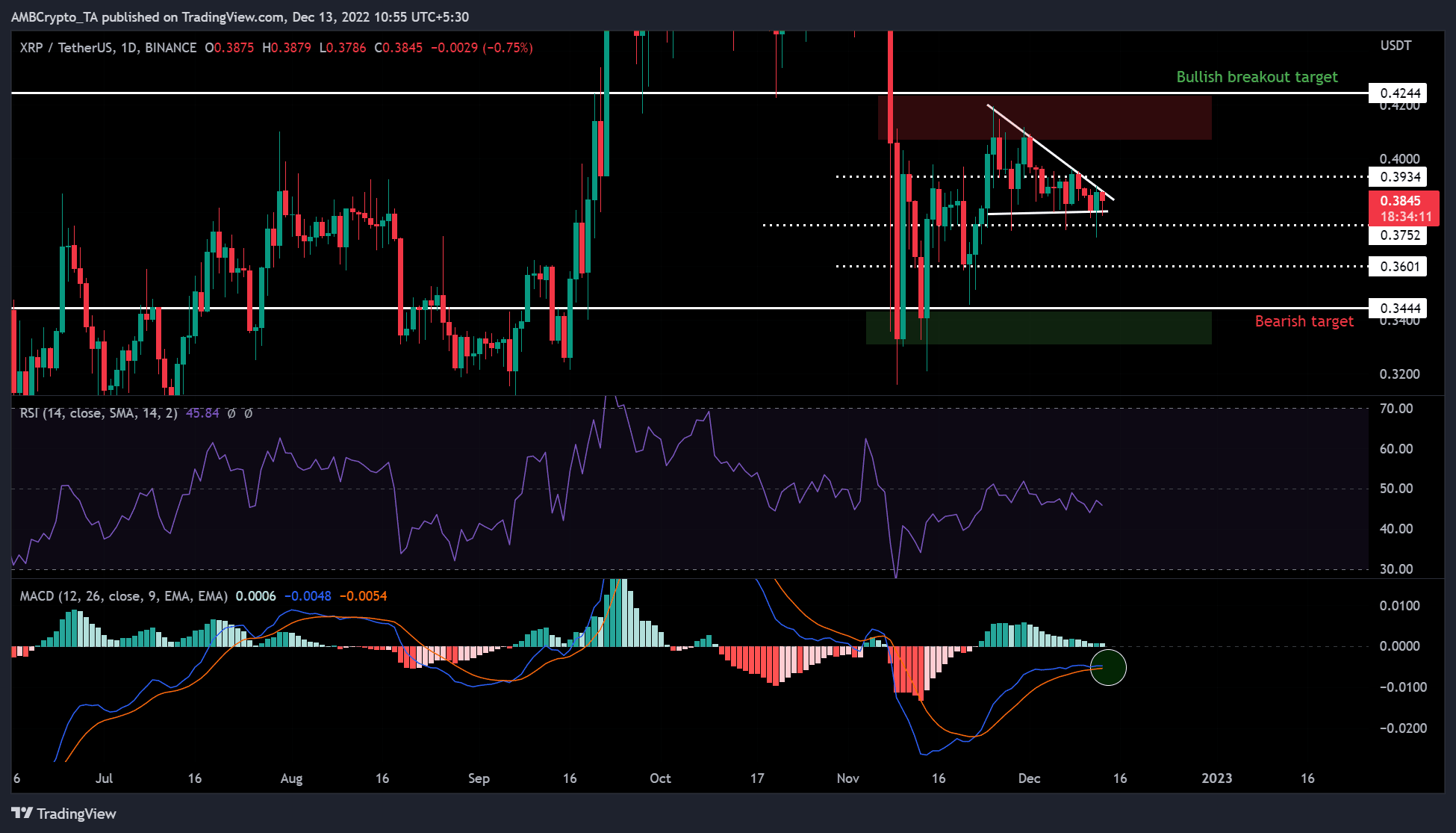Click the RSI indicator legend label
Image resolution: width=1456 pixels, height=833 pixels.
click(x=99, y=413)
